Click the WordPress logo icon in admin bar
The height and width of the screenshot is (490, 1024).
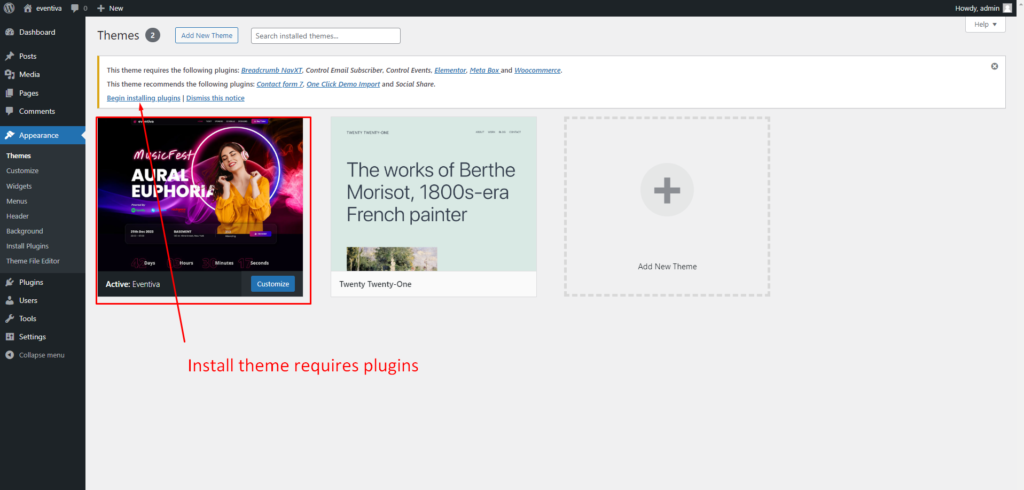[9, 8]
